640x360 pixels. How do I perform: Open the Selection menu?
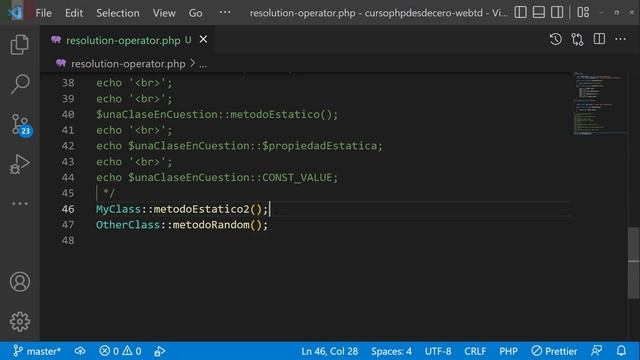(118, 13)
